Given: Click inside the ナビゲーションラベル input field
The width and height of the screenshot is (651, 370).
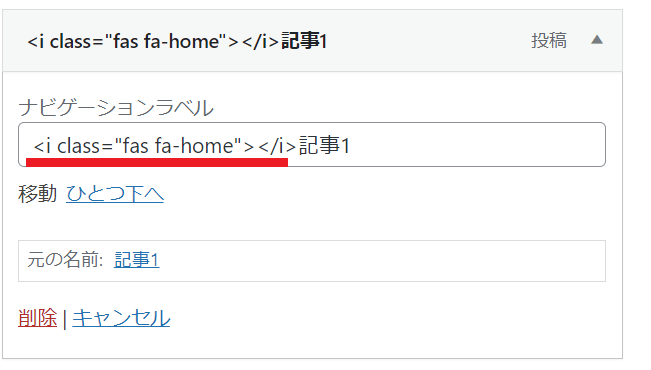Looking at the screenshot, I should click(312, 145).
